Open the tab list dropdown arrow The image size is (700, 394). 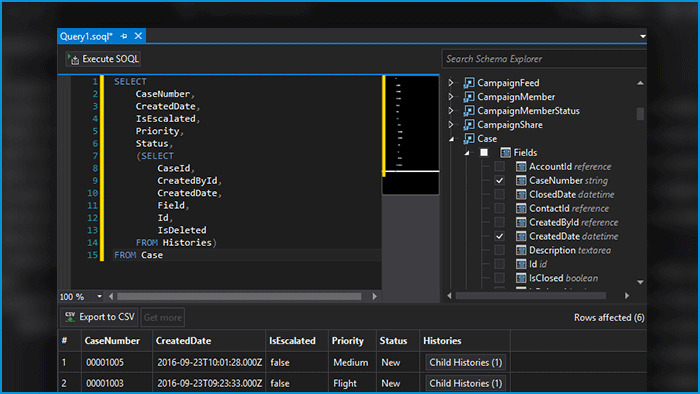[x=642, y=36]
